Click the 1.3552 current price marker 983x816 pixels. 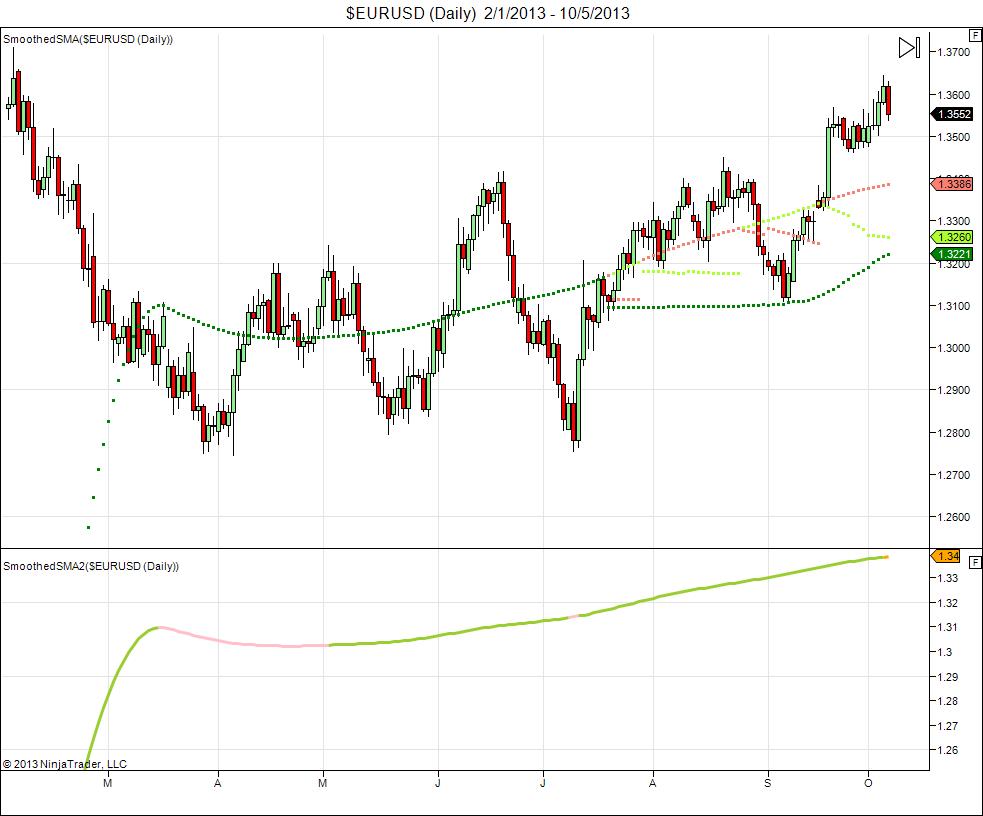point(953,114)
